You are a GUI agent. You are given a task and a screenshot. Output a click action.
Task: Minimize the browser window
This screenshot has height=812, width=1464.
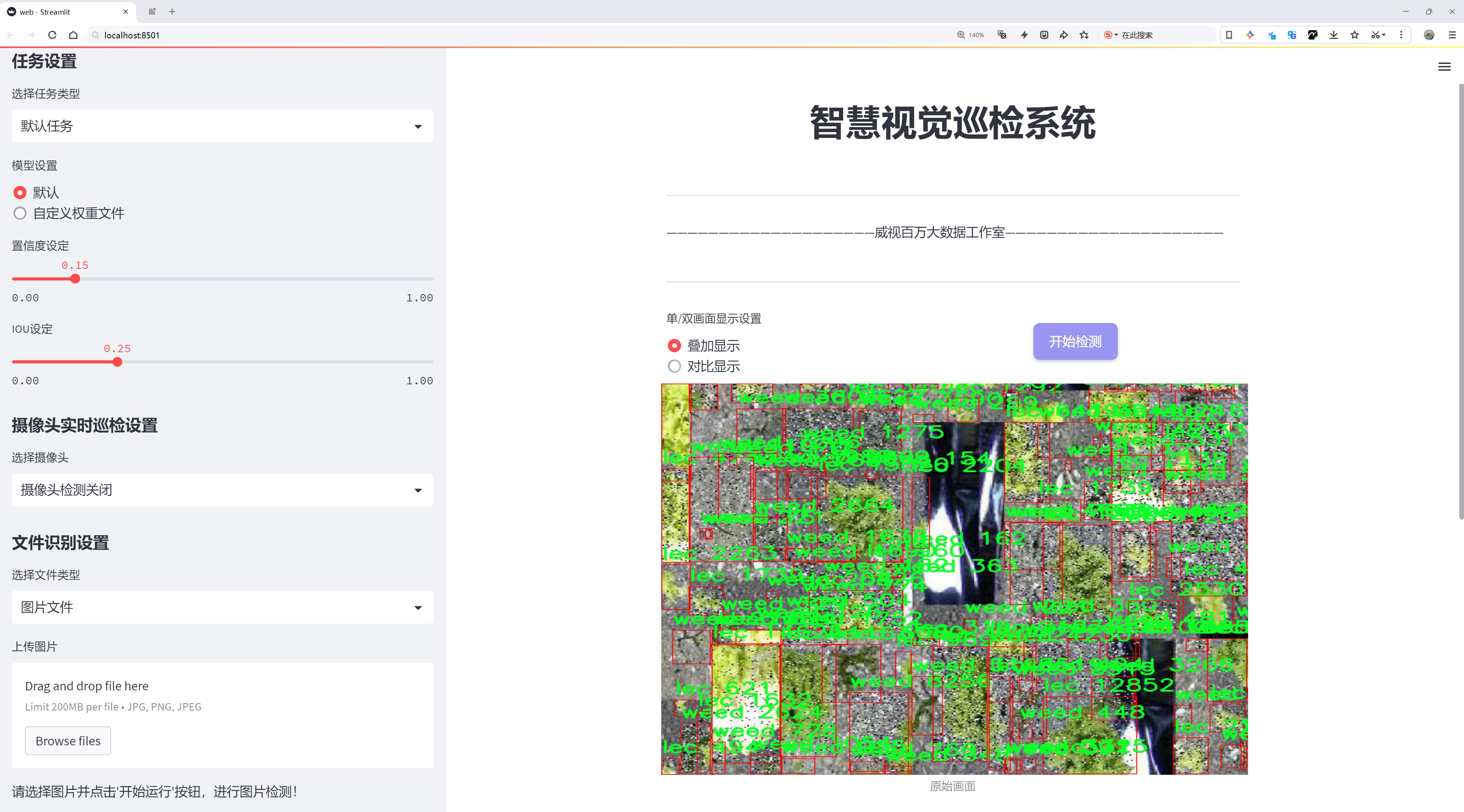(x=1405, y=11)
